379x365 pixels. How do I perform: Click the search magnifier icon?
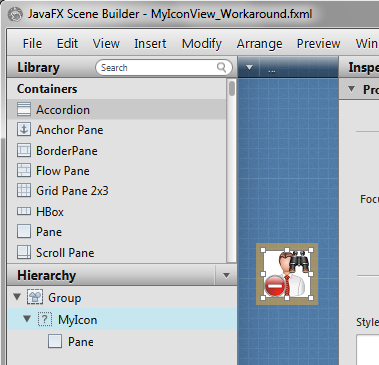(x=221, y=67)
